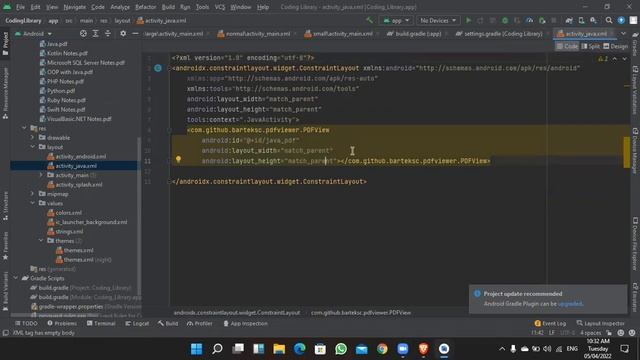Screen dimensions: 640x360
Task: Jump to next highlighted error arrow
Action: tap(624, 59)
